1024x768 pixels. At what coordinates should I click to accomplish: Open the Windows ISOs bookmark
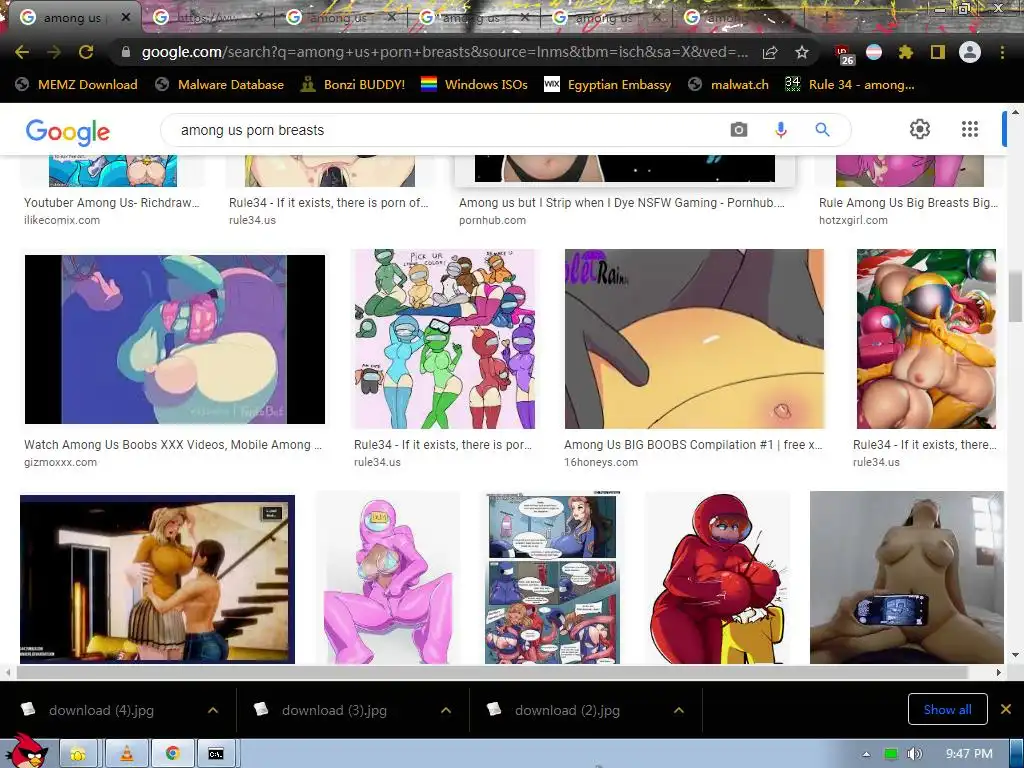point(474,84)
